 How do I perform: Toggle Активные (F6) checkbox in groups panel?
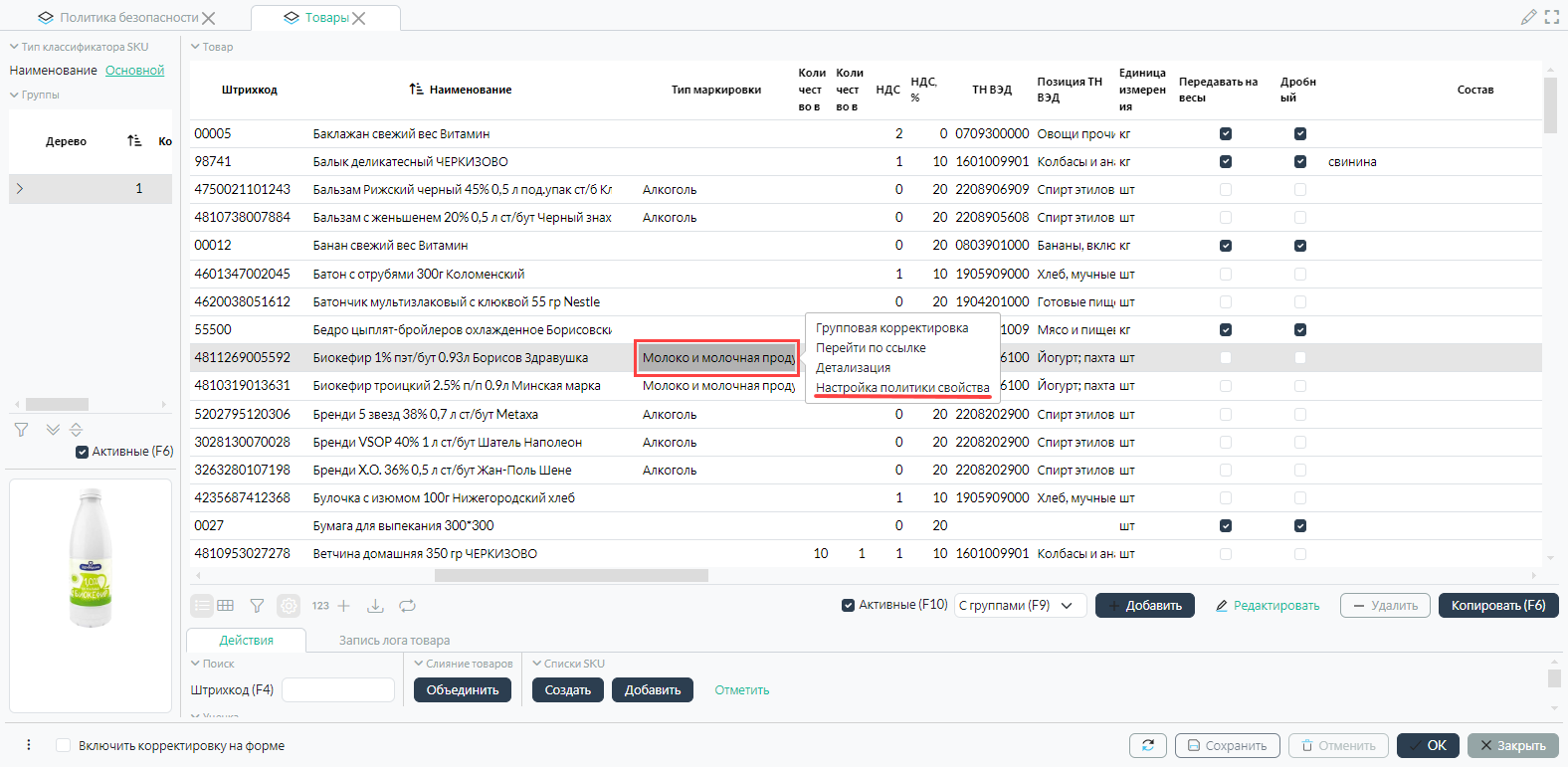[83, 452]
